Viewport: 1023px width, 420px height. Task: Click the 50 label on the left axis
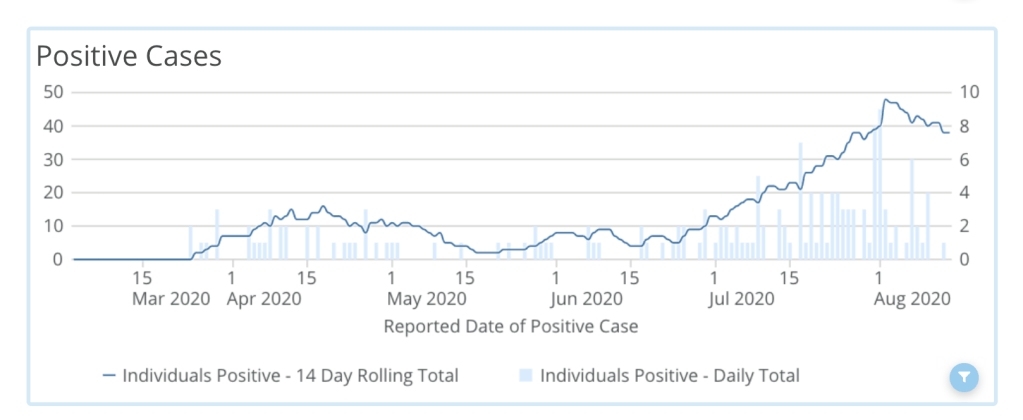[x=54, y=92]
